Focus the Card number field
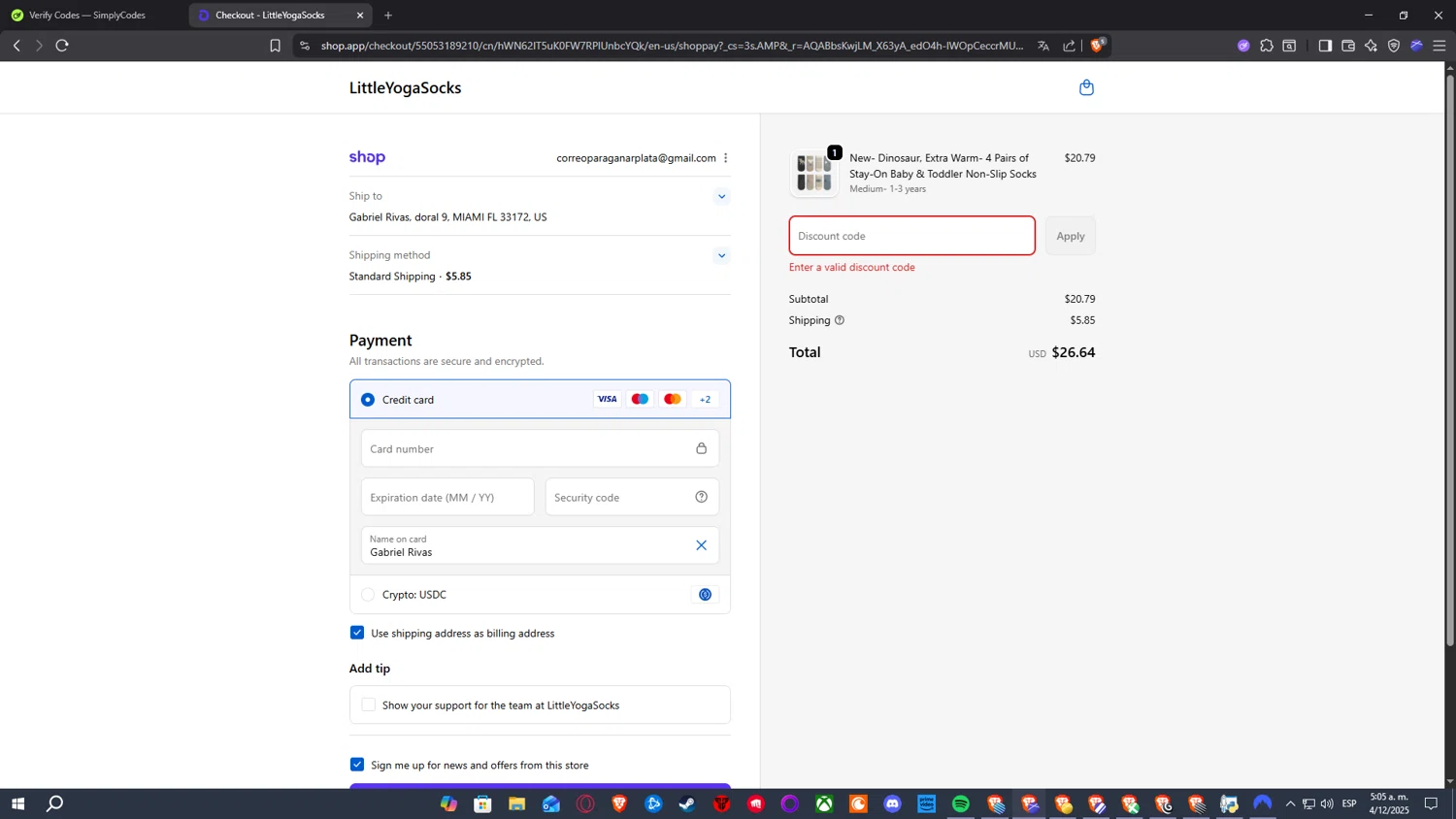Viewport: 1456px width, 819px height. [x=540, y=448]
